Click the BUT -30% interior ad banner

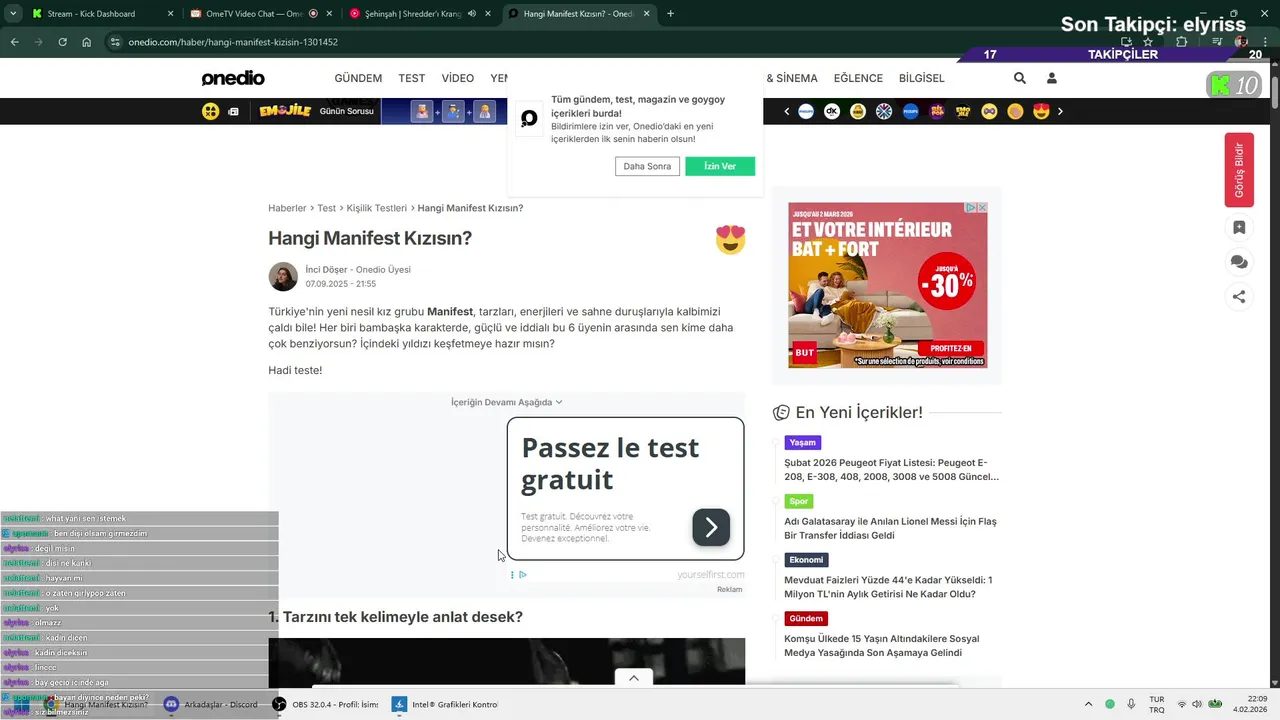click(x=887, y=285)
